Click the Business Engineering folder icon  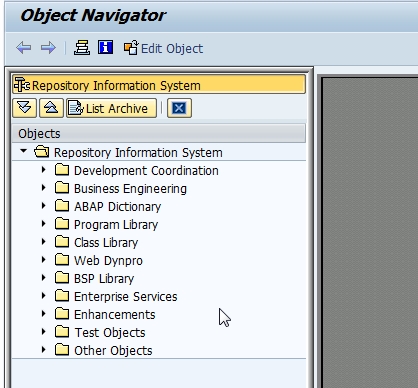62,188
